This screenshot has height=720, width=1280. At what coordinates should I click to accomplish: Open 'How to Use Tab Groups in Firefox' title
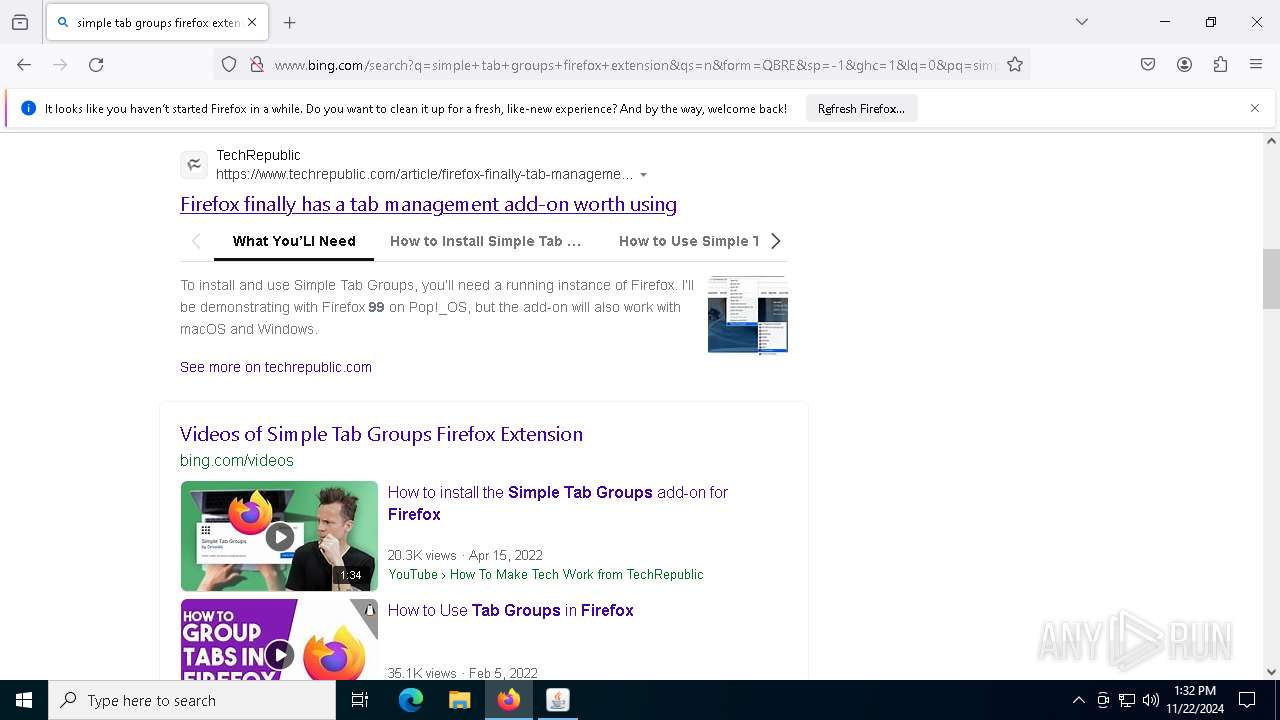pyautogui.click(x=511, y=610)
